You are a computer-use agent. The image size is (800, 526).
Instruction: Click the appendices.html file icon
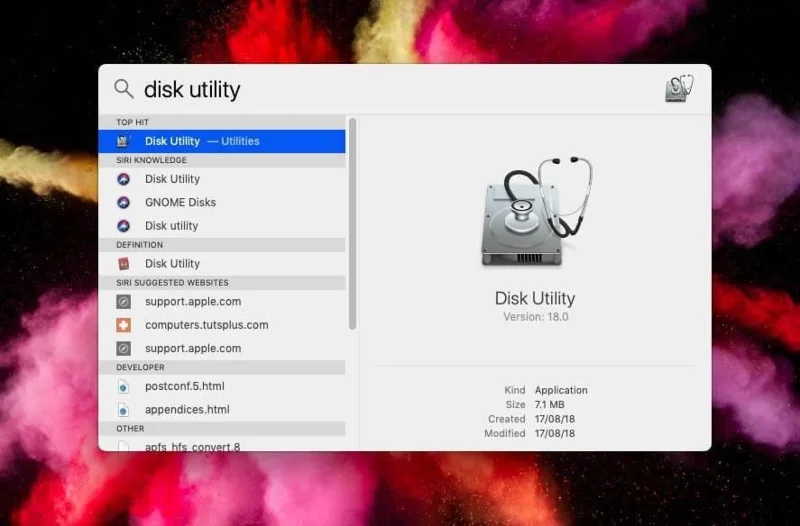coord(123,410)
